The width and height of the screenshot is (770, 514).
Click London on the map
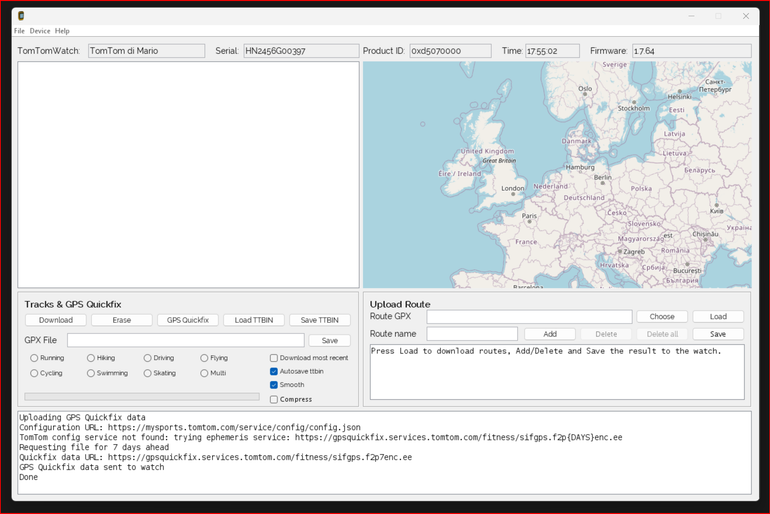pos(513,189)
